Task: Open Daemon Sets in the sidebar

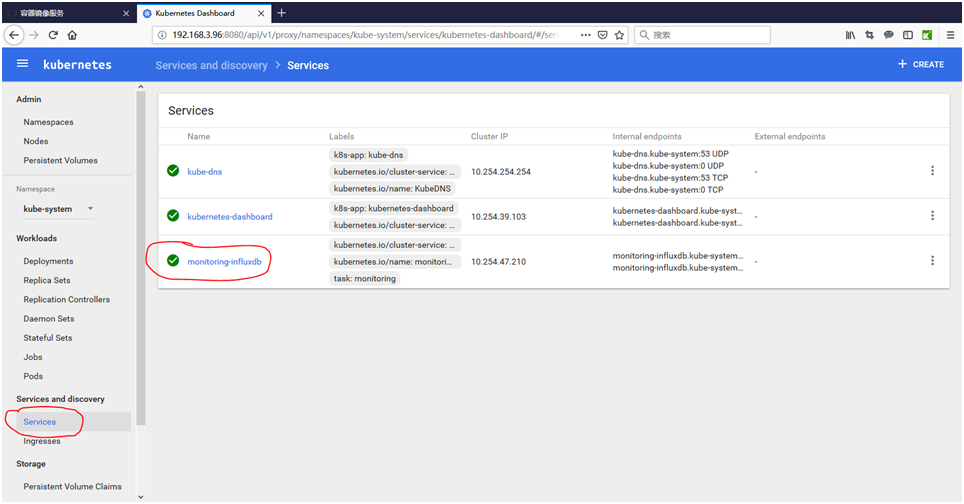Action: point(49,318)
